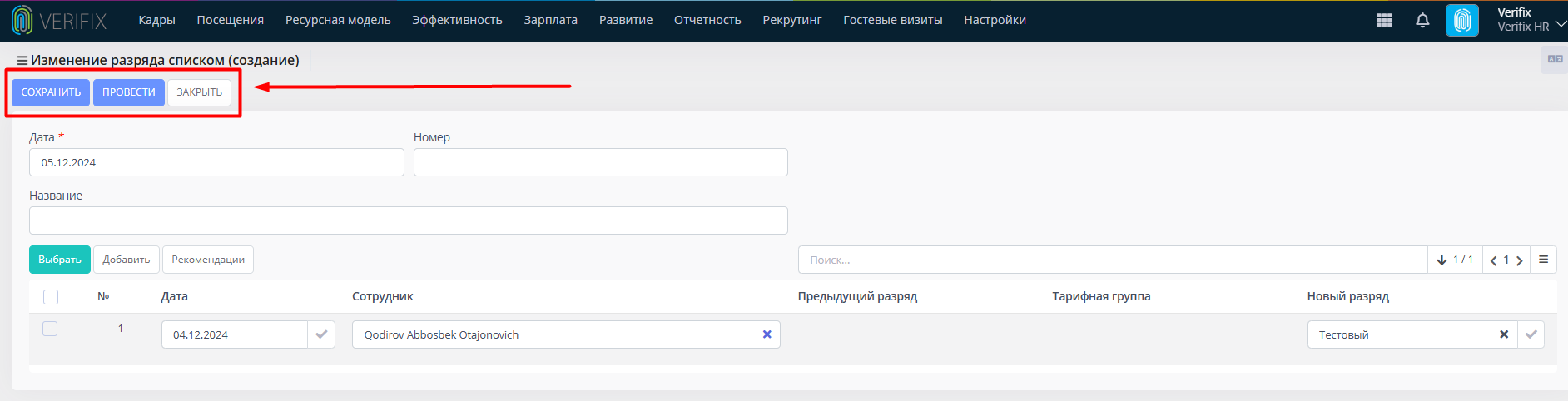Open the Рекрутинг menu
The width and height of the screenshot is (1568, 401).
tap(791, 20)
